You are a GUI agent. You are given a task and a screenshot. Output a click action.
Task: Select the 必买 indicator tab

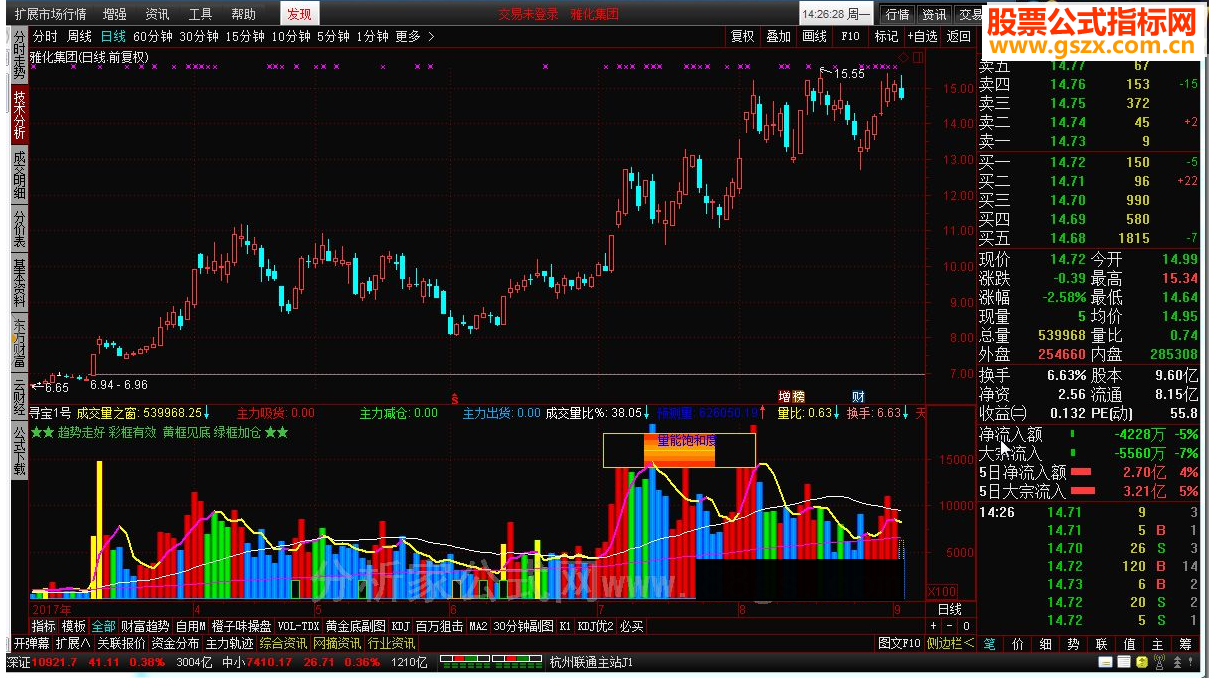click(x=632, y=626)
